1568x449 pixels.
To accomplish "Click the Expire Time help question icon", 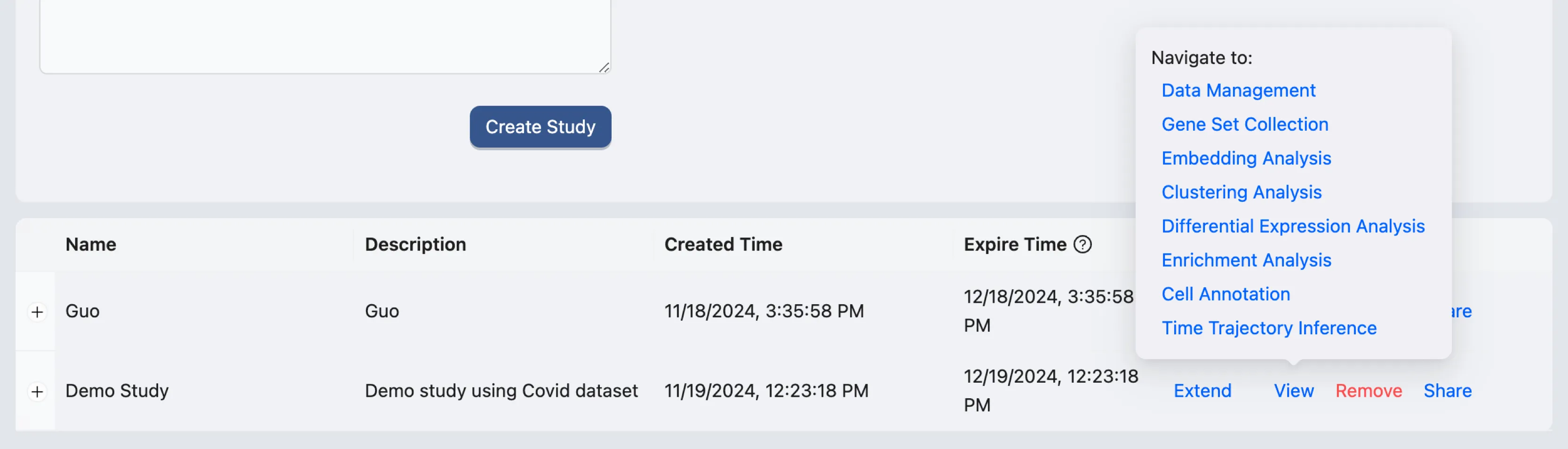I will pos(1082,244).
